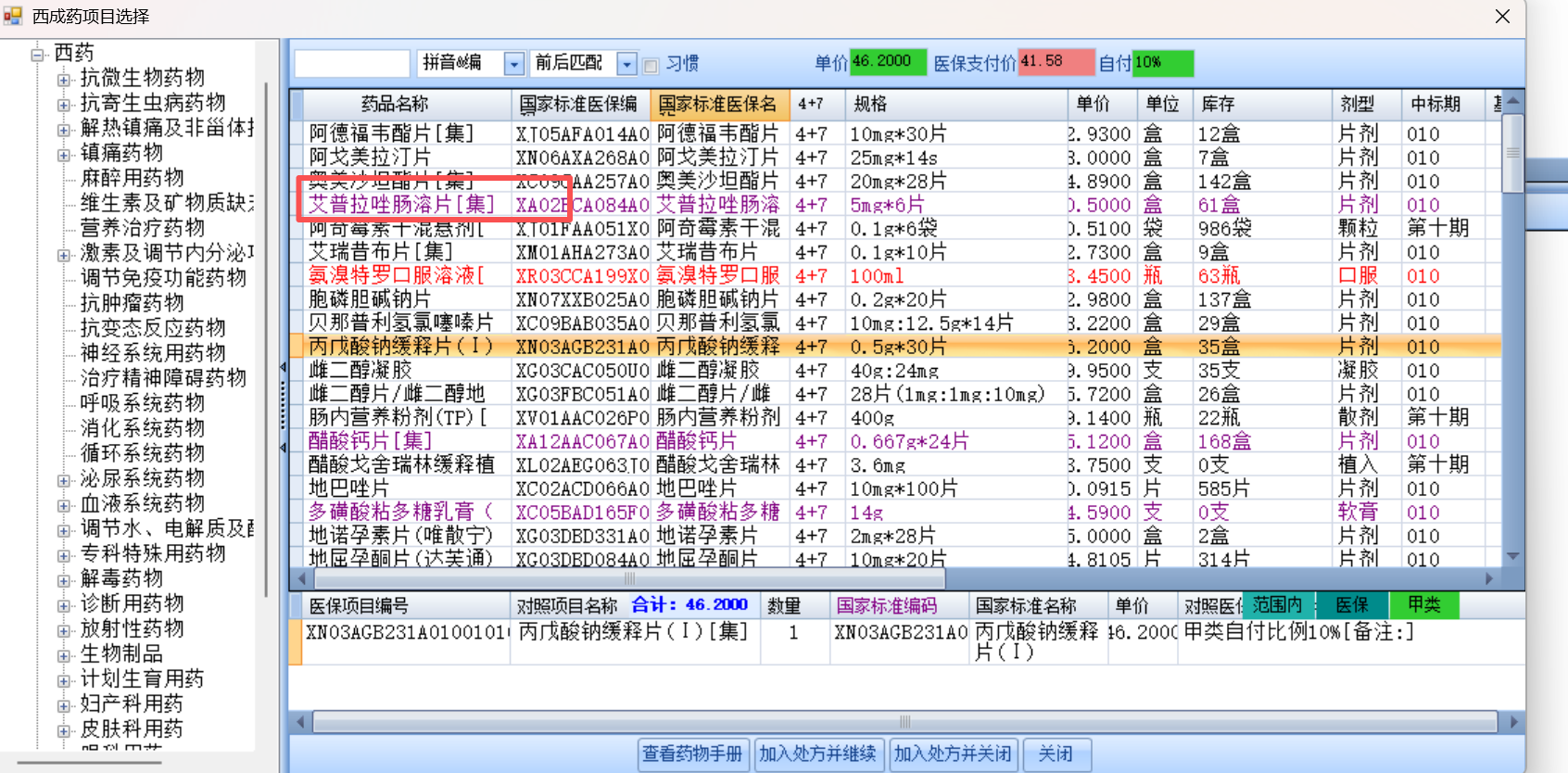Click the 医保 legend label

tap(1352, 605)
